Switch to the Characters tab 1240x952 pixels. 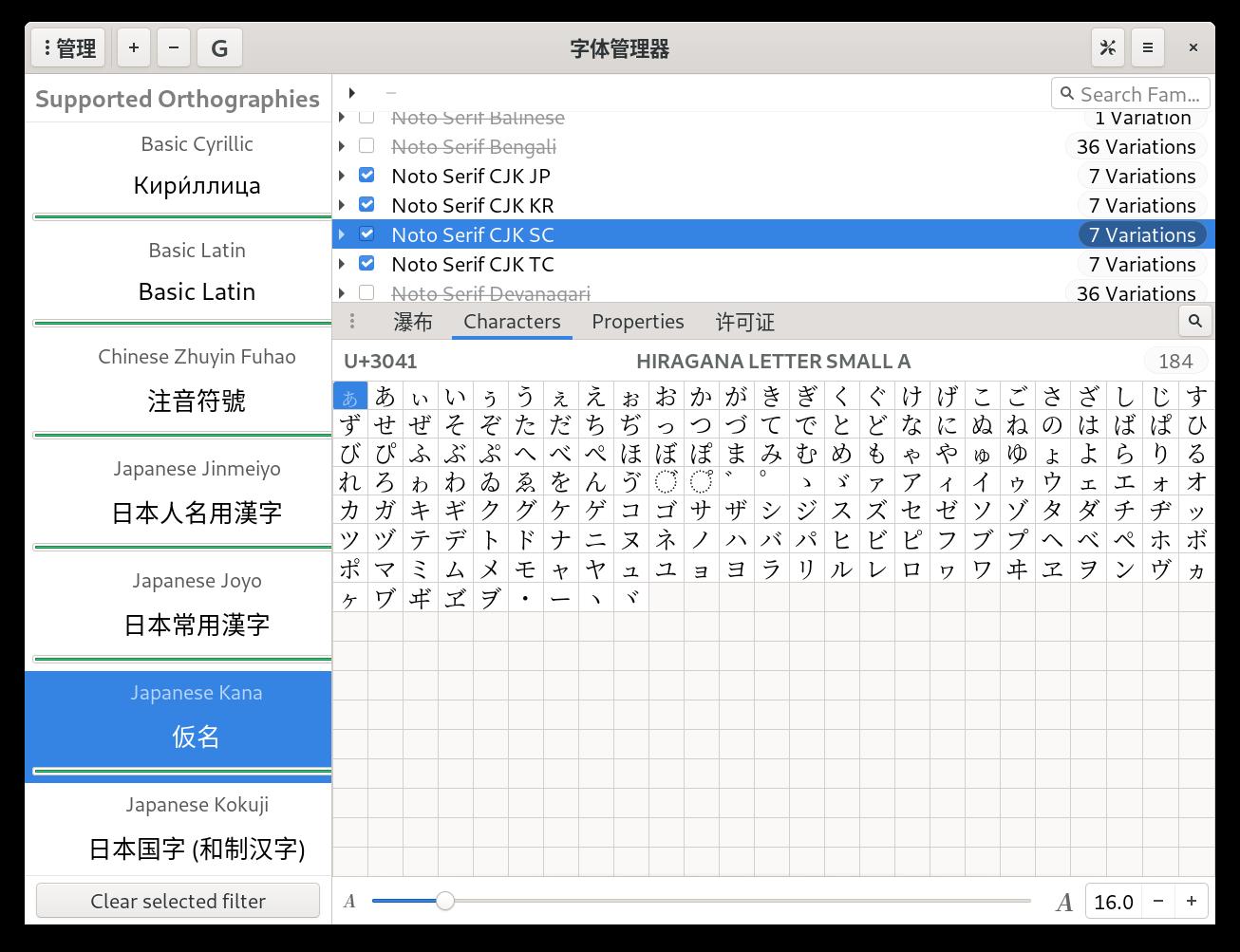click(512, 322)
